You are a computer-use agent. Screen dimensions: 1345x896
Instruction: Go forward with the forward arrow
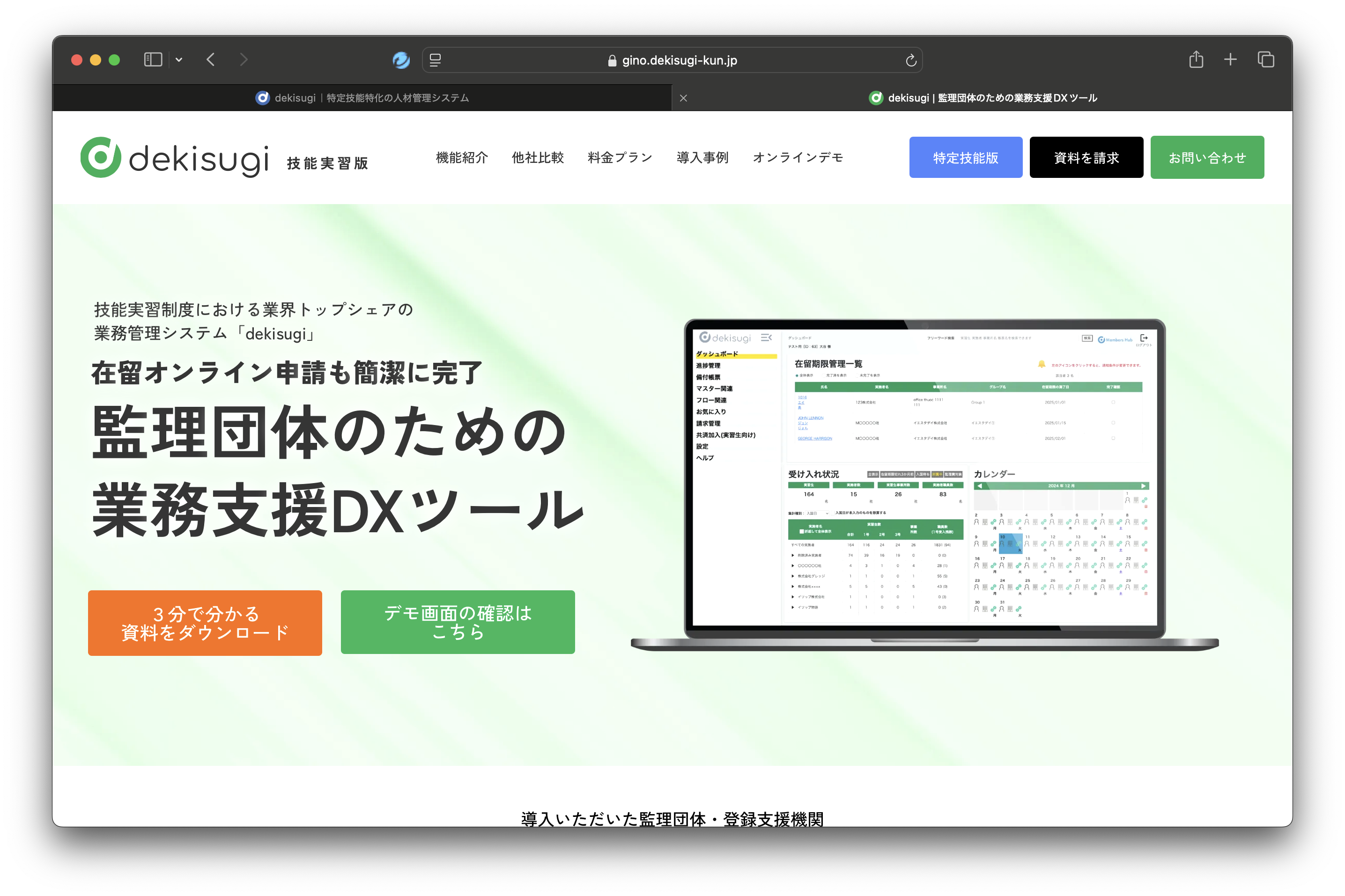(244, 59)
